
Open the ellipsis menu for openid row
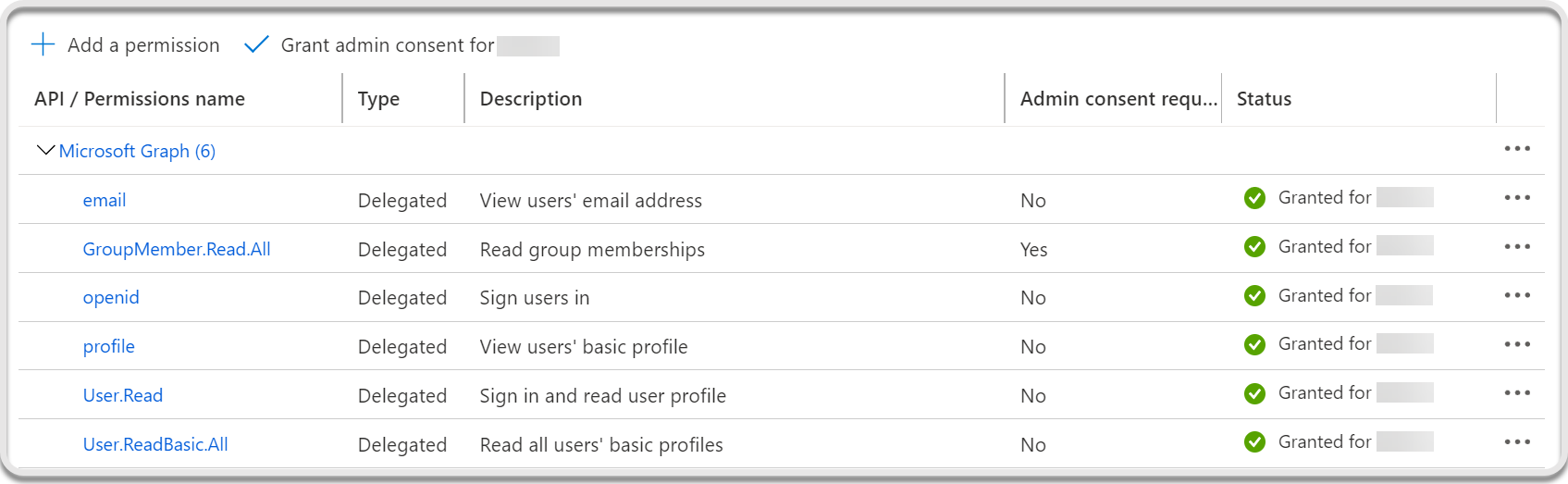[1517, 295]
